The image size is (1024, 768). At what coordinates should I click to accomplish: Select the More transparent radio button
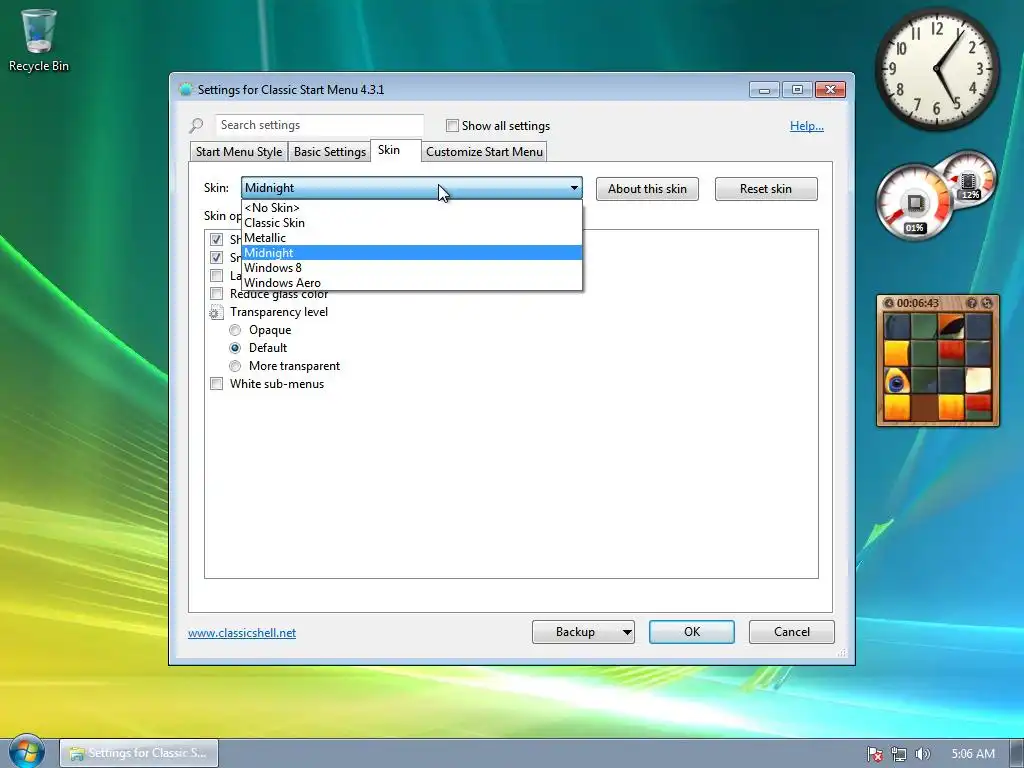(x=235, y=366)
